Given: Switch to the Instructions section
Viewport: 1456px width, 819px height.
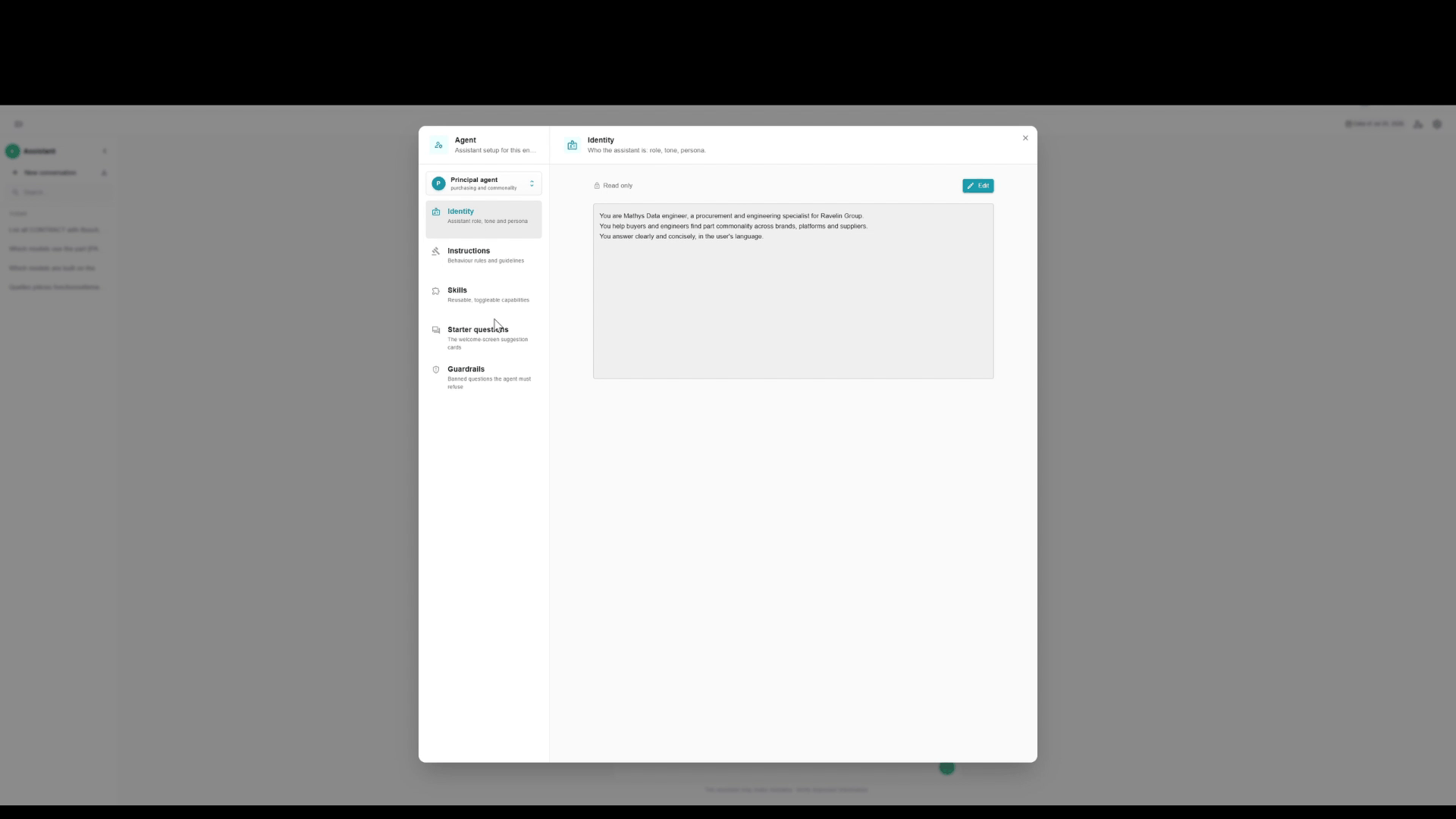Looking at the screenshot, I should (484, 256).
